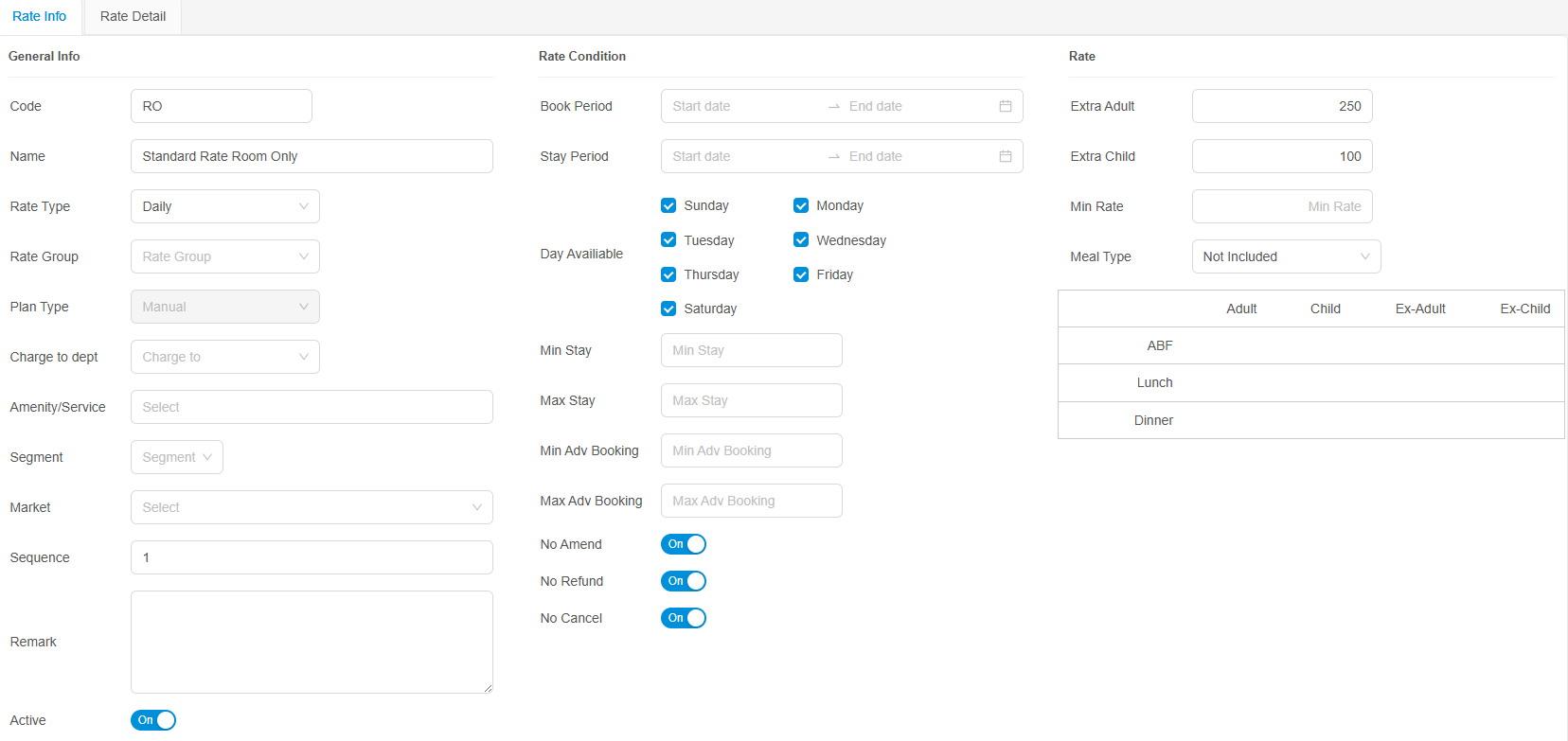Screen dimensions: 1568x741
Task: Uncheck the Friday checkbox
Action: pos(801,274)
